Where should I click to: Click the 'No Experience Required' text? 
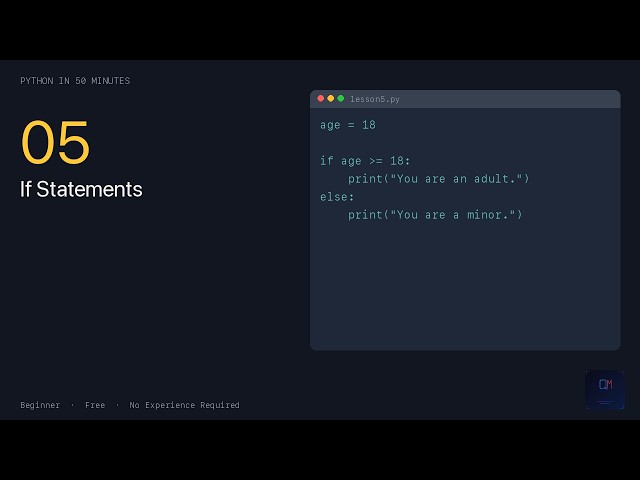(x=184, y=405)
